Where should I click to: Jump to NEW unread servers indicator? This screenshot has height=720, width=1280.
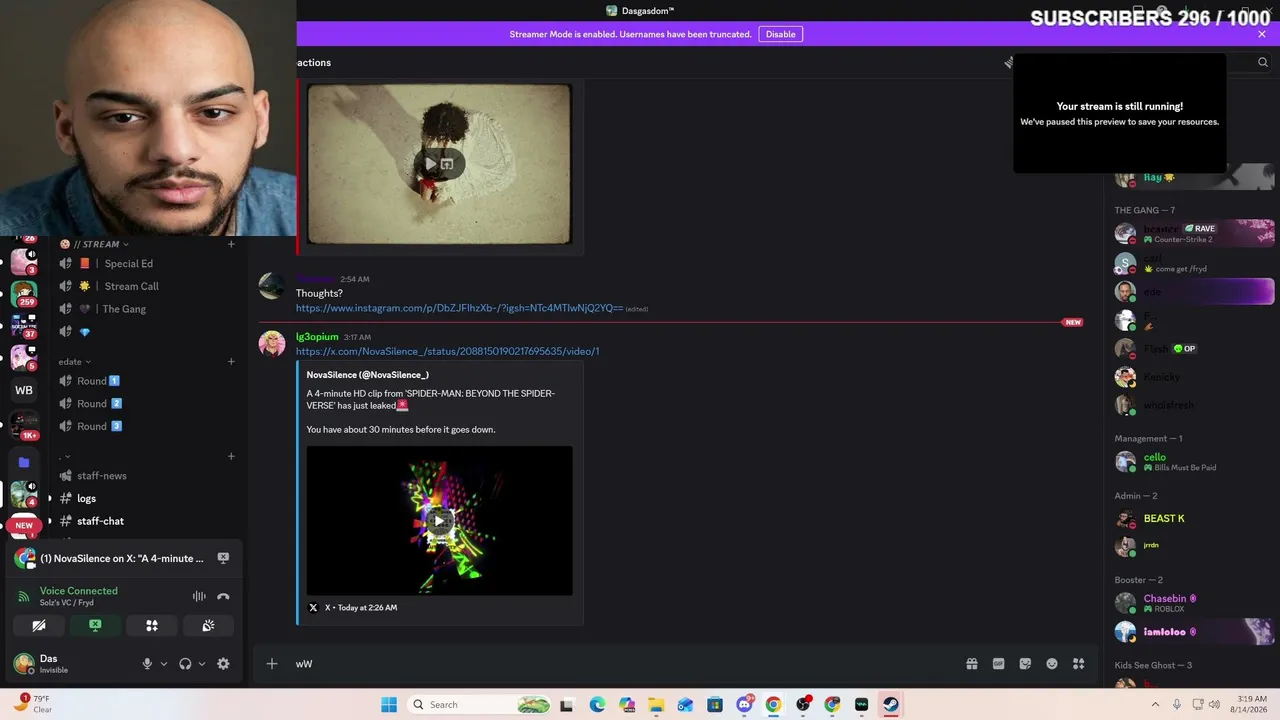pyautogui.click(x=24, y=525)
